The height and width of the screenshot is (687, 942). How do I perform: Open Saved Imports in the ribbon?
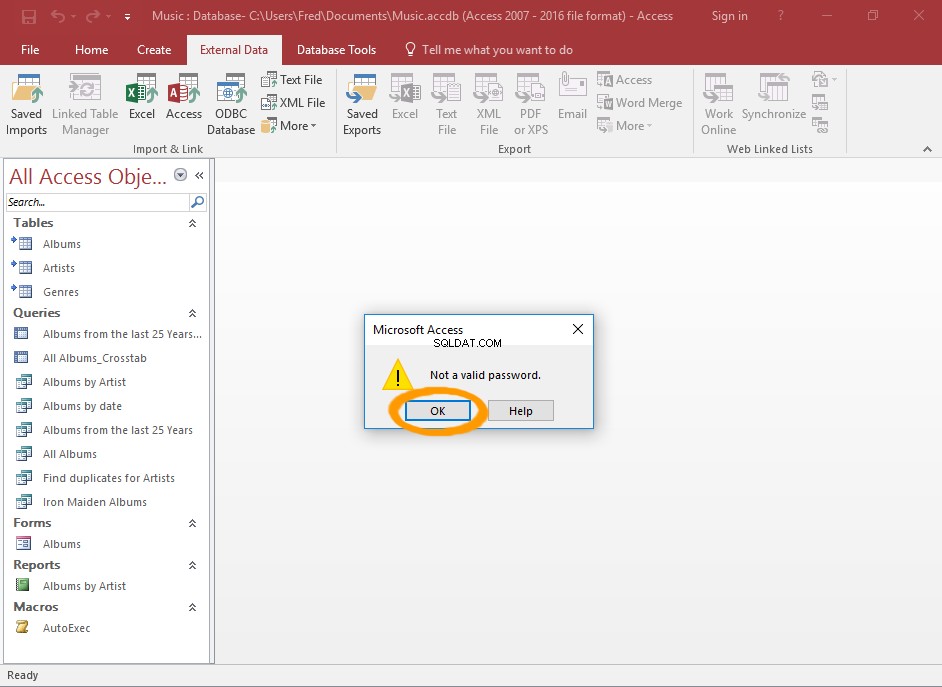pos(26,104)
